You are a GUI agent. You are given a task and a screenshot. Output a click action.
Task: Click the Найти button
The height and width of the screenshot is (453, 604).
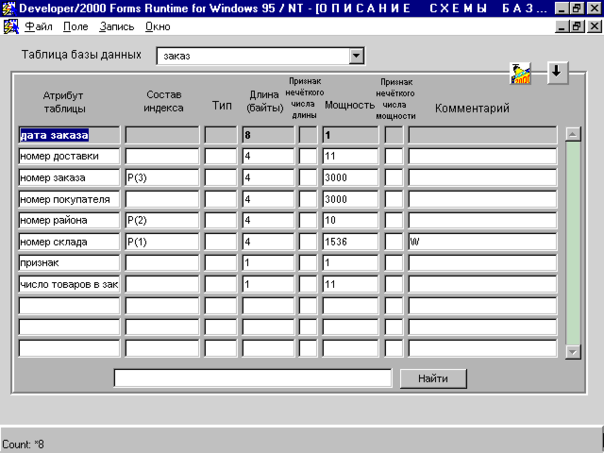(x=433, y=378)
